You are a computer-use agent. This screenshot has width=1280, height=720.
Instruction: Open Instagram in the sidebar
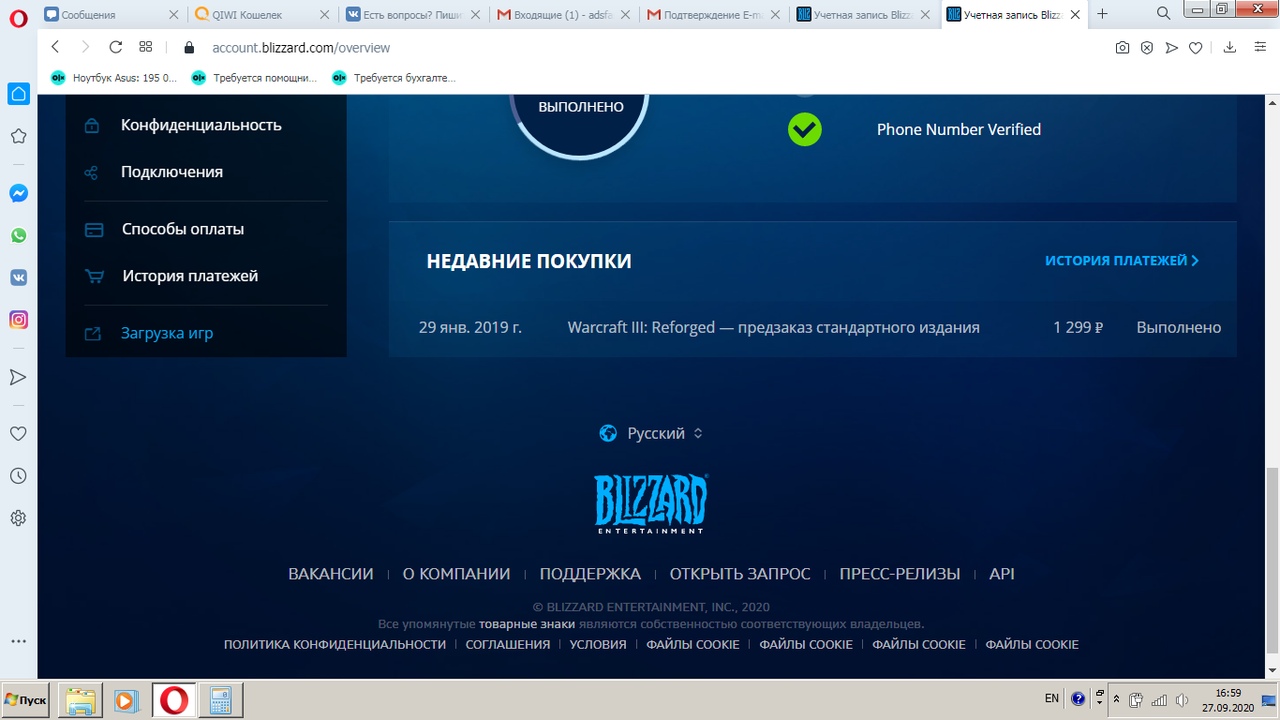[18, 320]
